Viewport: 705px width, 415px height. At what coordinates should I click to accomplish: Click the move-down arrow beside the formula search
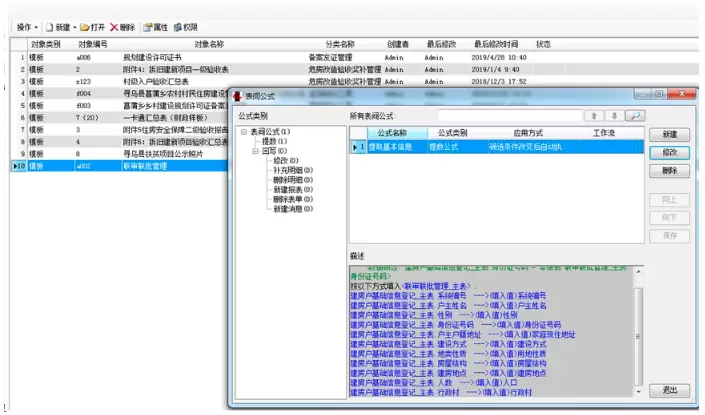[x=615, y=116]
